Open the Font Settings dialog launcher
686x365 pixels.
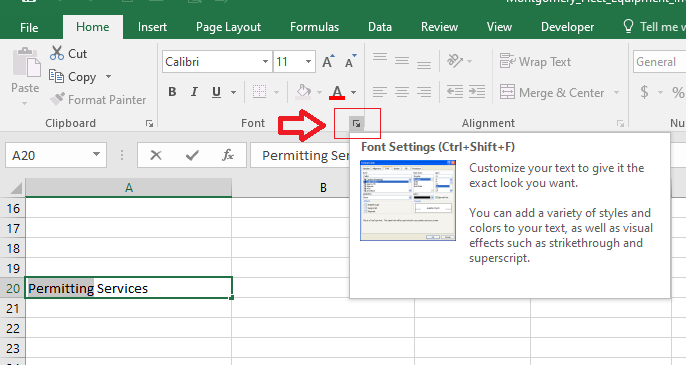357,124
